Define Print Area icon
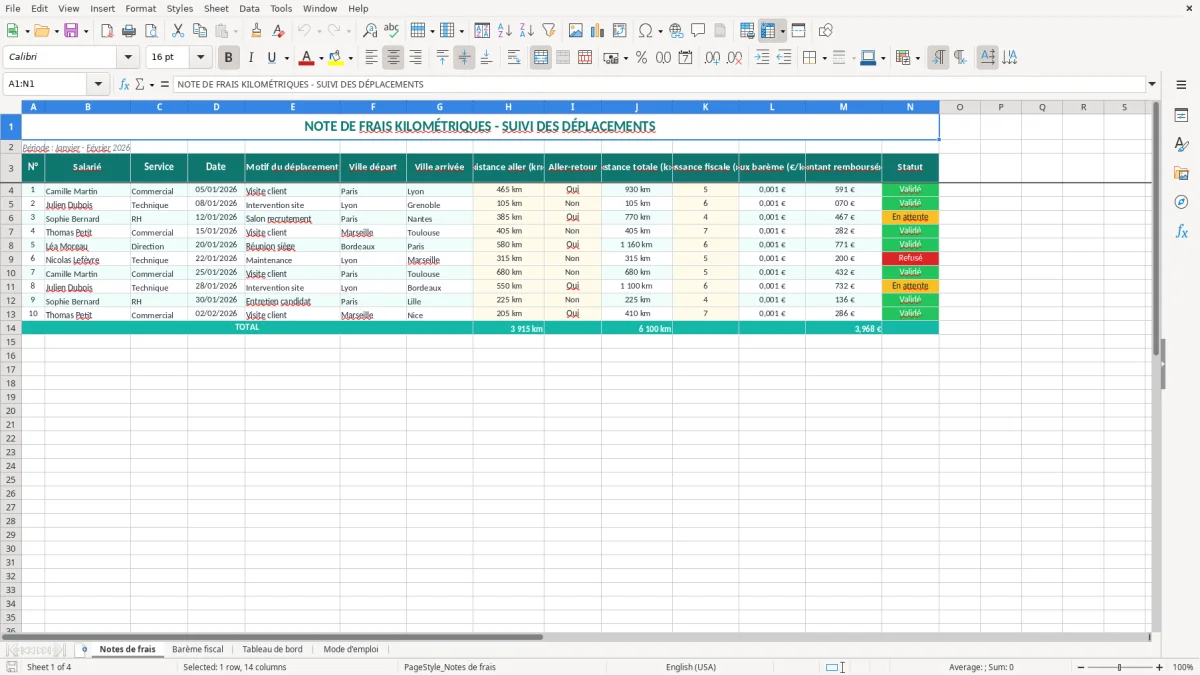The height and width of the screenshot is (675, 1200). pyautogui.click(x=747, y=31)
